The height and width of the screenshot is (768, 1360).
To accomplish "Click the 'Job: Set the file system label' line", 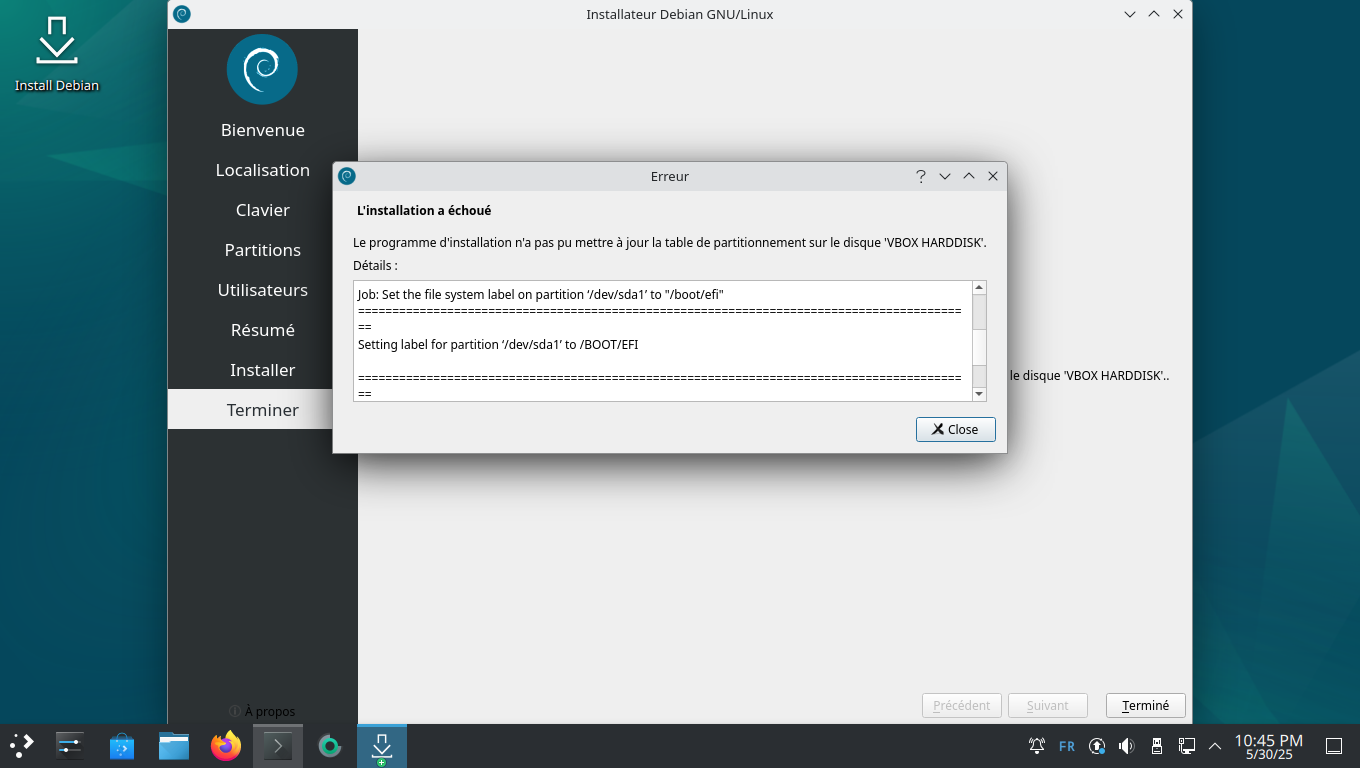I will pos(540,295).
